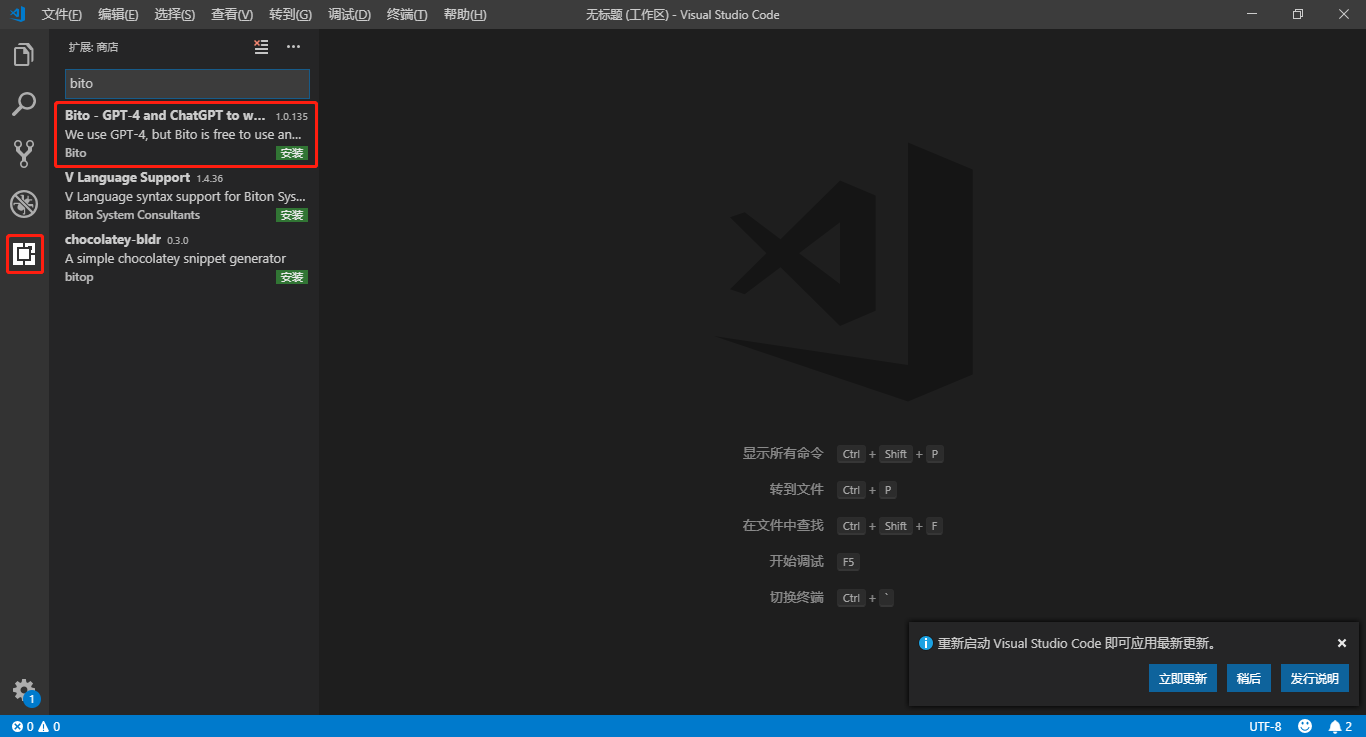
Task: Open the extensions panel more actions ellipsis
Action: [293, 47]
